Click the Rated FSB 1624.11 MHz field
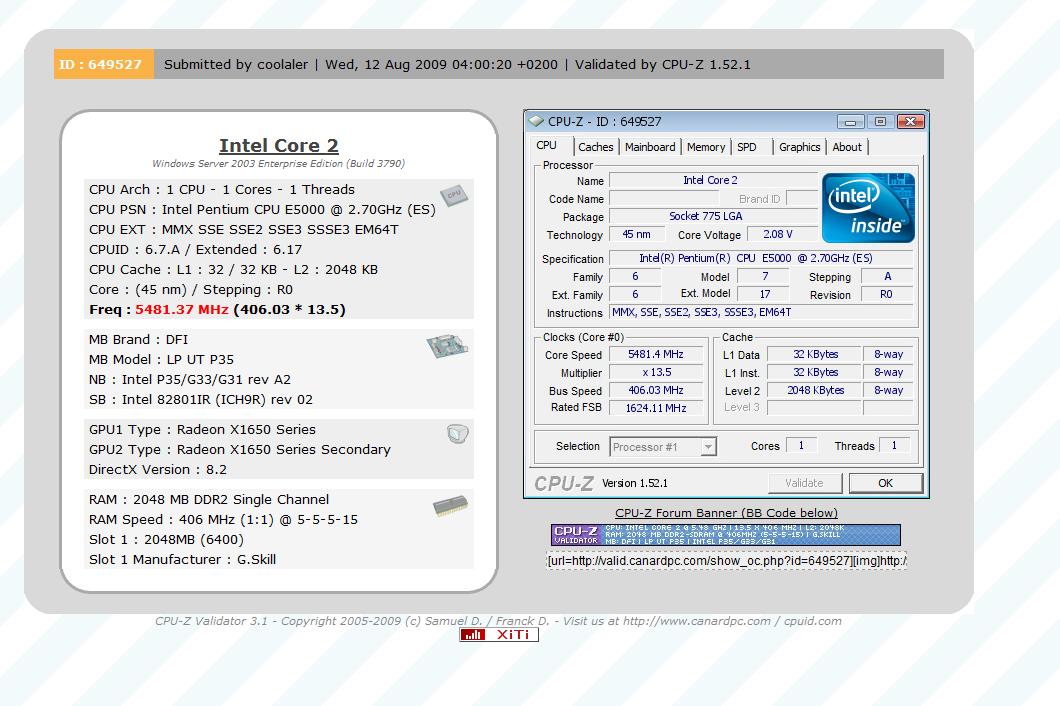This screenshot has height=706, width=1060. tap(655, 408)
